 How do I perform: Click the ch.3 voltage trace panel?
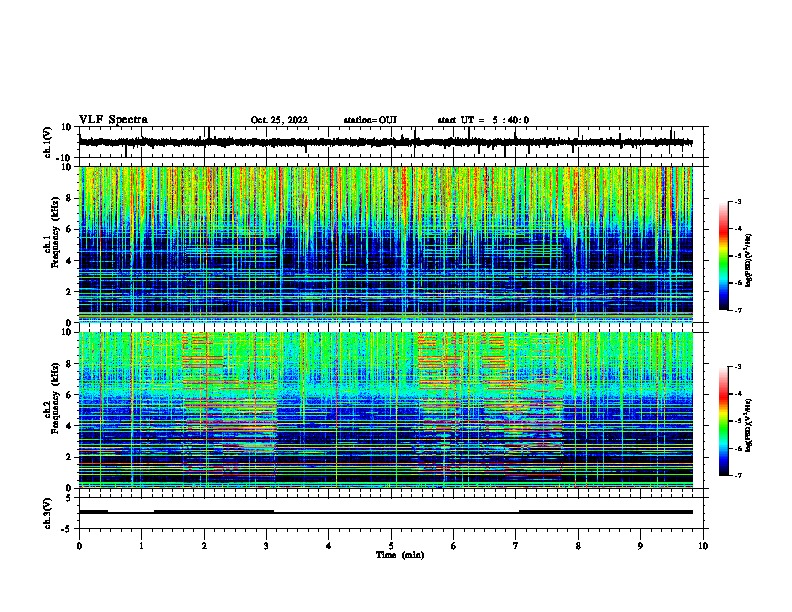(x=393, y=513)
